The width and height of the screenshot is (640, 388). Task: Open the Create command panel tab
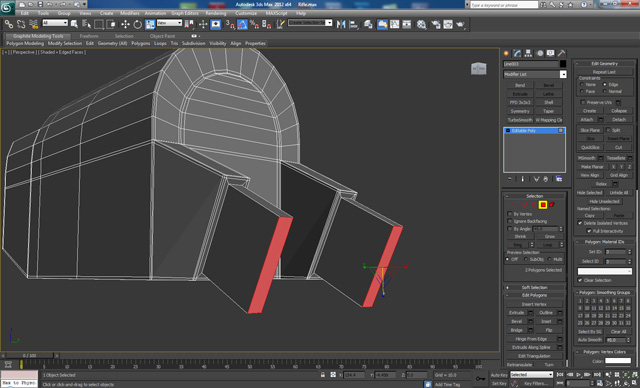(507, 53)
